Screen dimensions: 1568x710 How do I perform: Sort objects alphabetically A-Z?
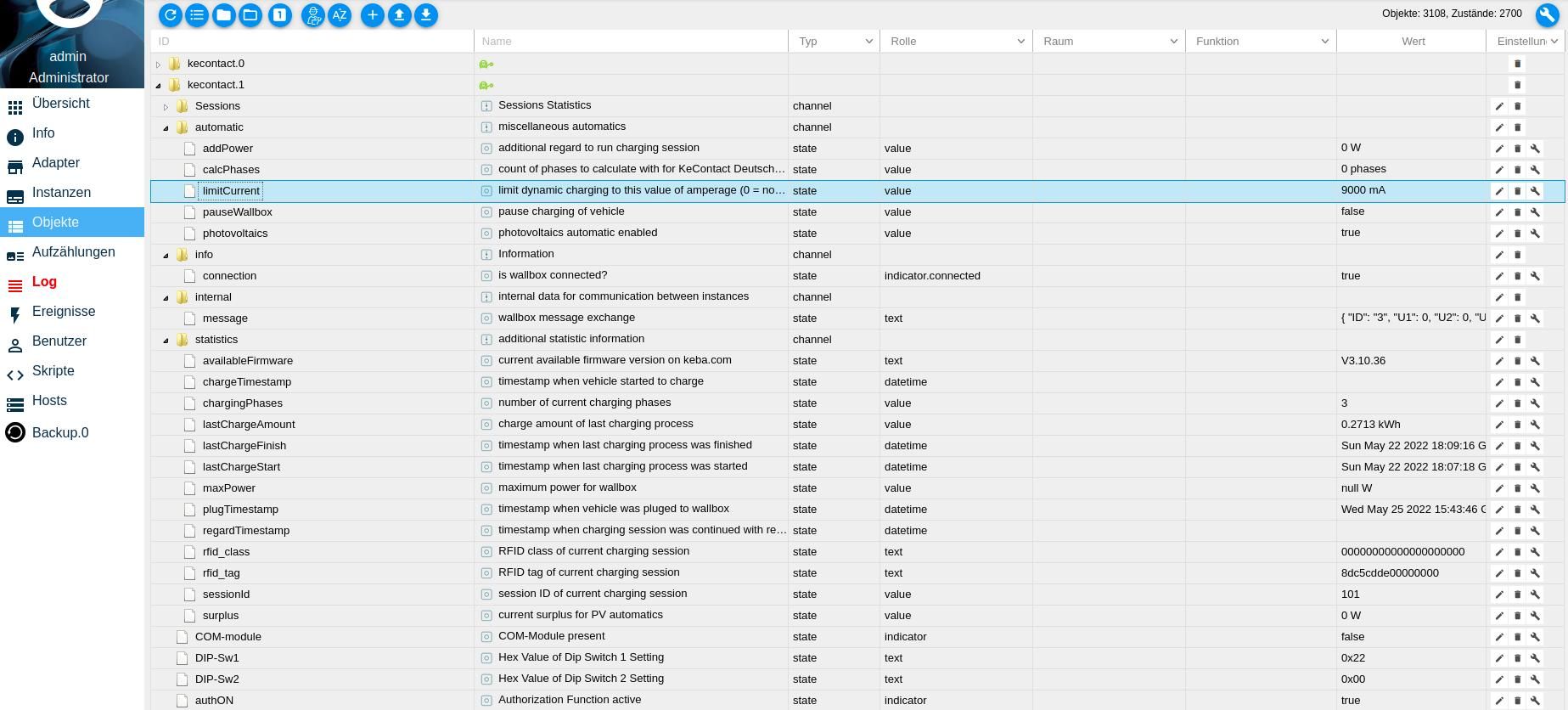click(x=340, y=14)
